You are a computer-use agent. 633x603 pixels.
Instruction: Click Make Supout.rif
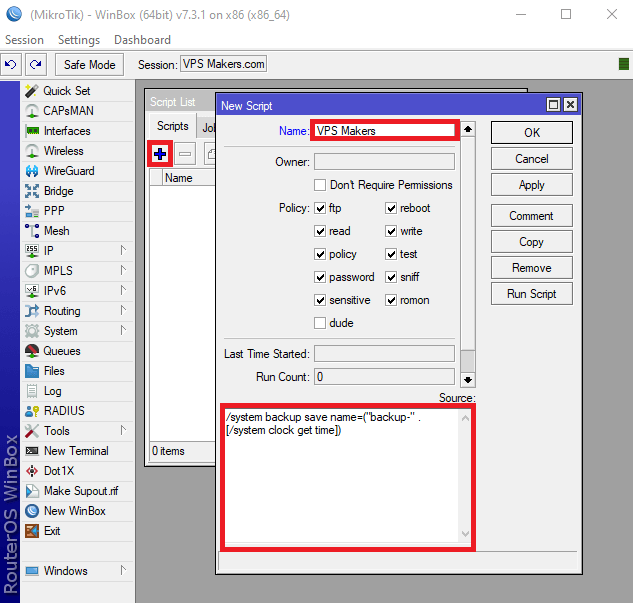(x=78, y=491)
